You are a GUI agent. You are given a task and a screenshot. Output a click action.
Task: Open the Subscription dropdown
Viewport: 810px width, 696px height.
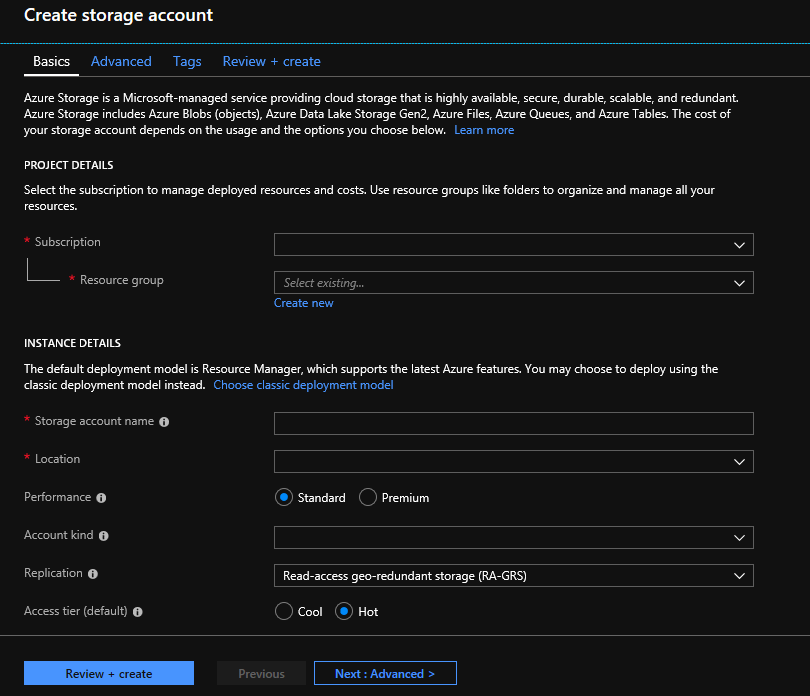click(513, 244)
